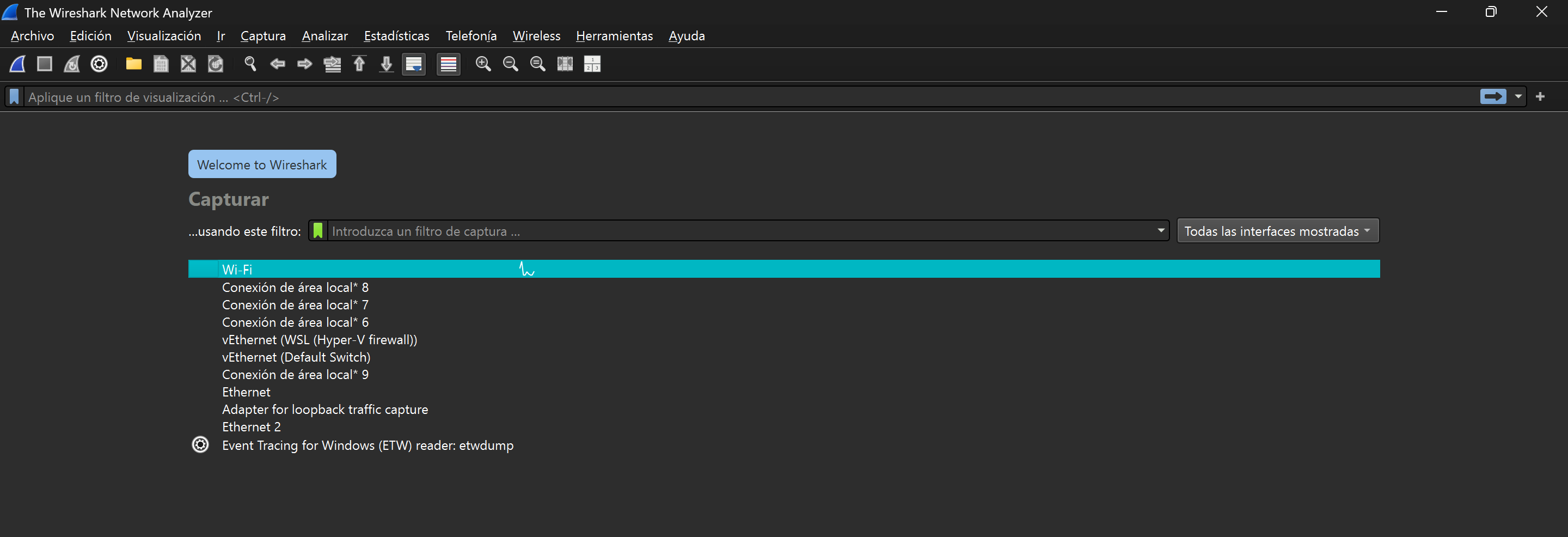Image resolution: width=1568 pixels, height=537 pixels.
Task: Click the open capture file folder icon
Action: pos(133,64)
